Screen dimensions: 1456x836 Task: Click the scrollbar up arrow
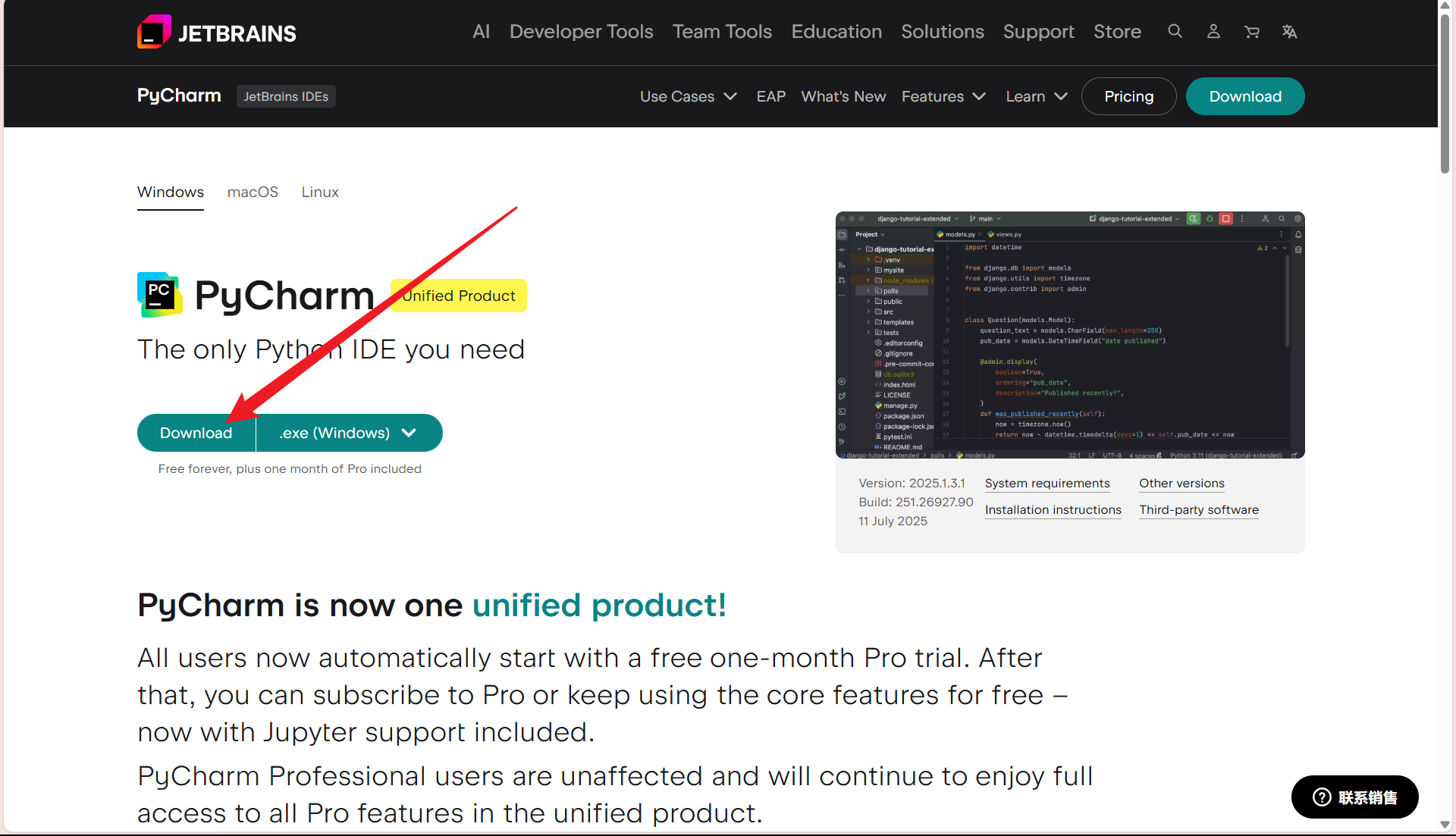point(1445,6)
